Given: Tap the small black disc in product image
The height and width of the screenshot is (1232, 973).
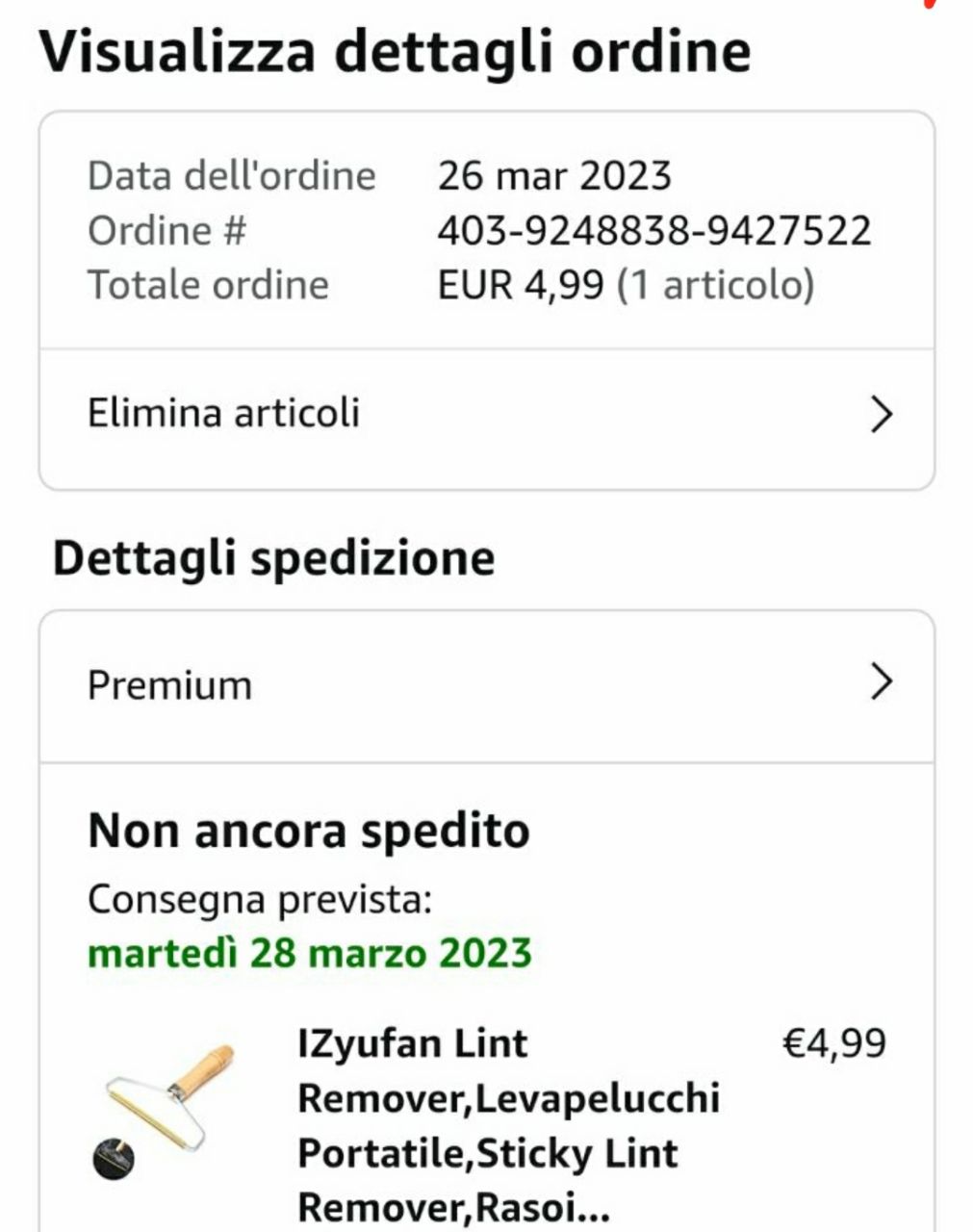Looking at the screenshot, I should (x=114, y=1159).
